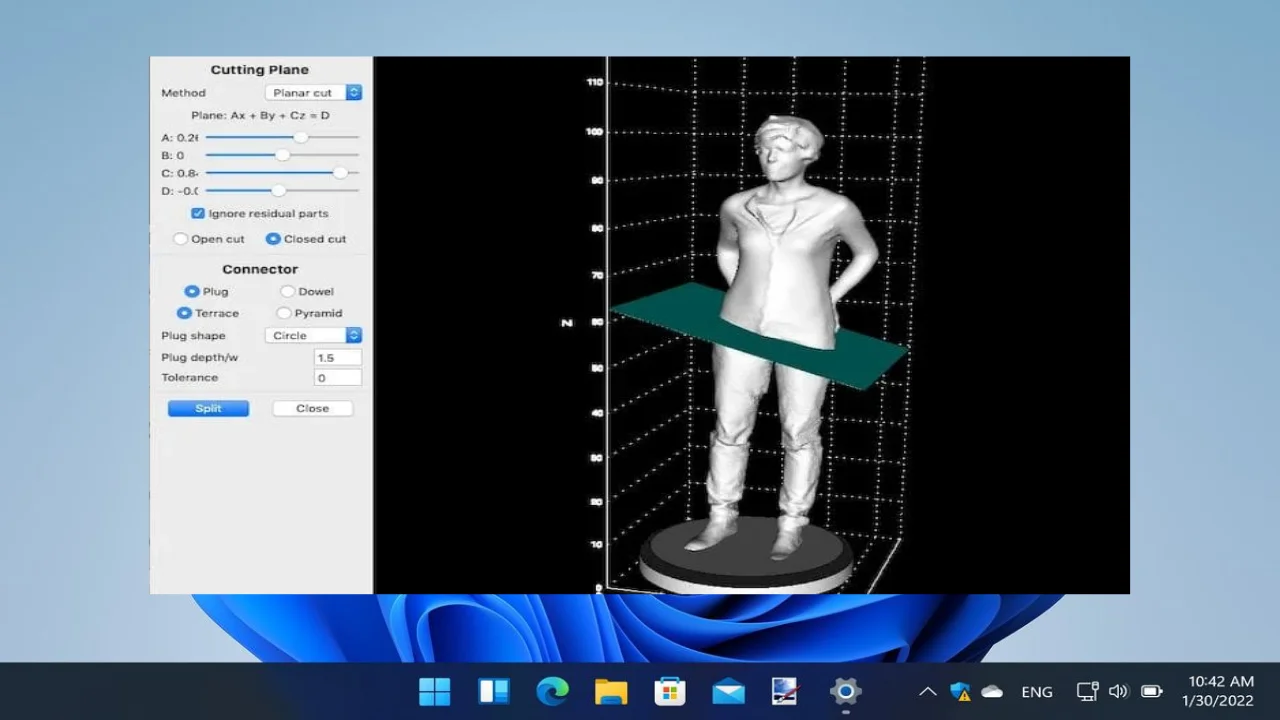Show hidden tray icons chevron

coord(928,691)
